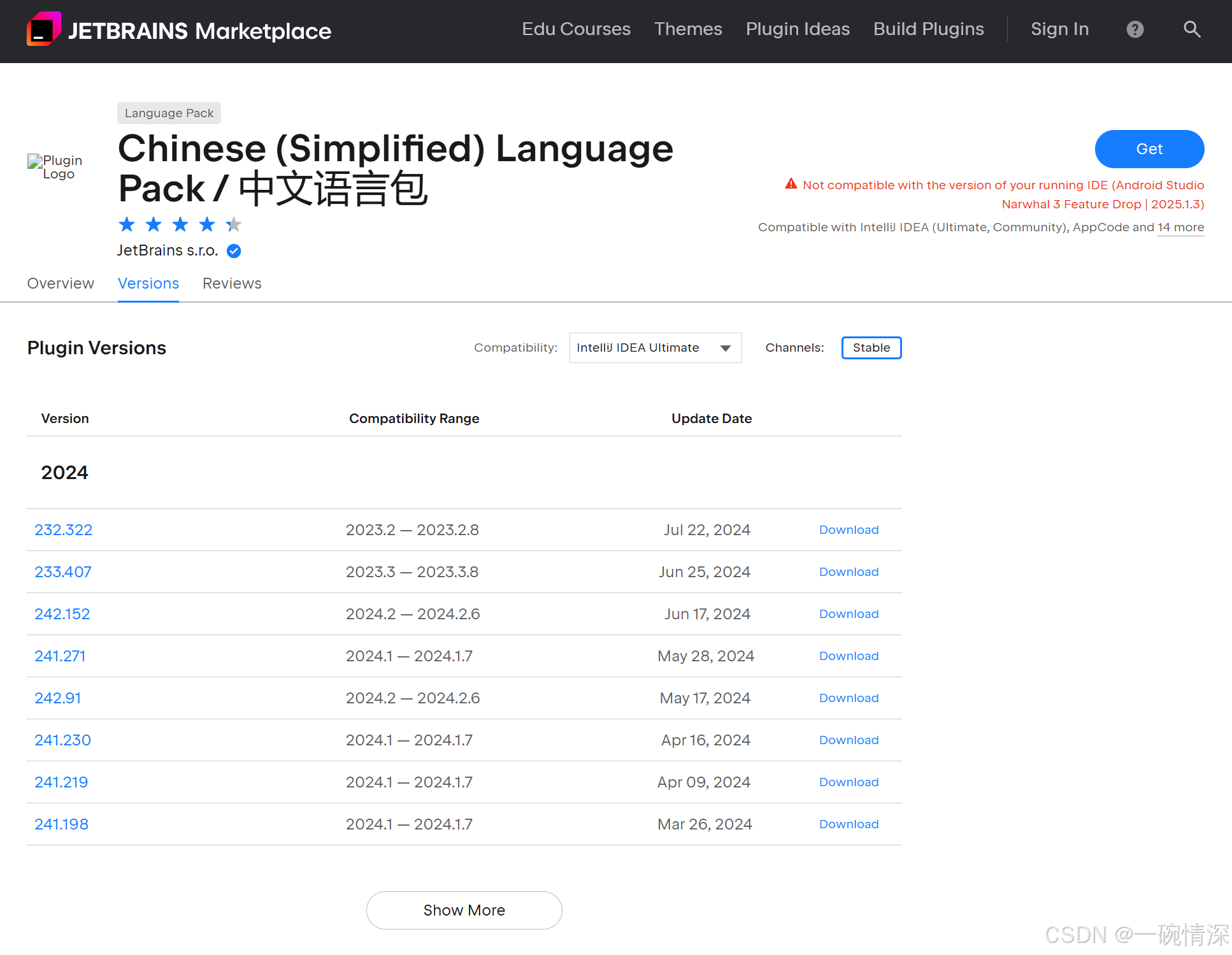The width and height of the screenshot is (1232, 955).
Task: Click the star rating row
Action: click(180, 224)
